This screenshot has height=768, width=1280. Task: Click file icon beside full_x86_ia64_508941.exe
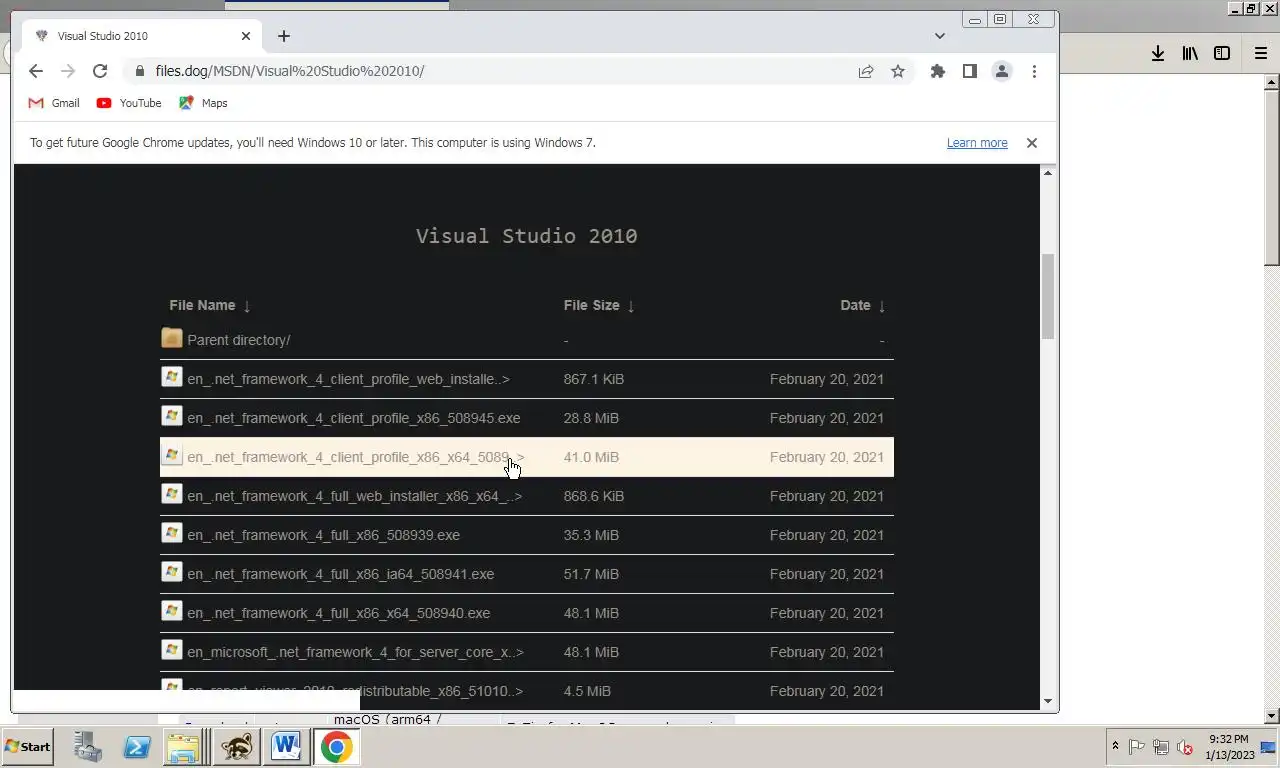click(x=172, y=572)
